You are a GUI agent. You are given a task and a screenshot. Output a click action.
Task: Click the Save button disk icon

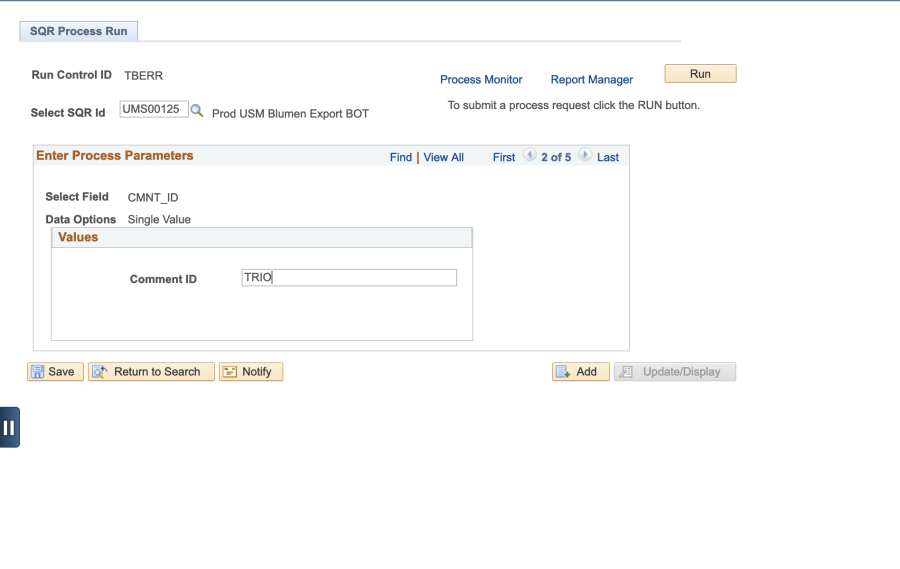tap(37, 372)
